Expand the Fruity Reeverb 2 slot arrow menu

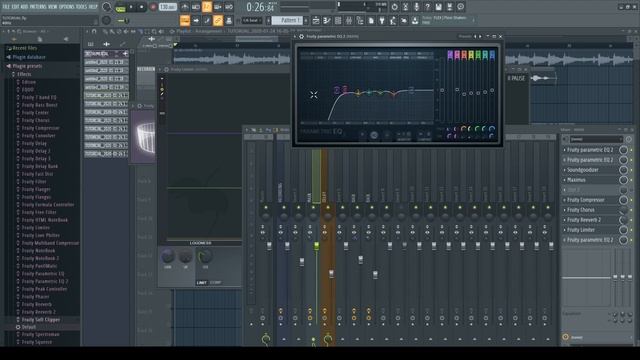point(564,220)
